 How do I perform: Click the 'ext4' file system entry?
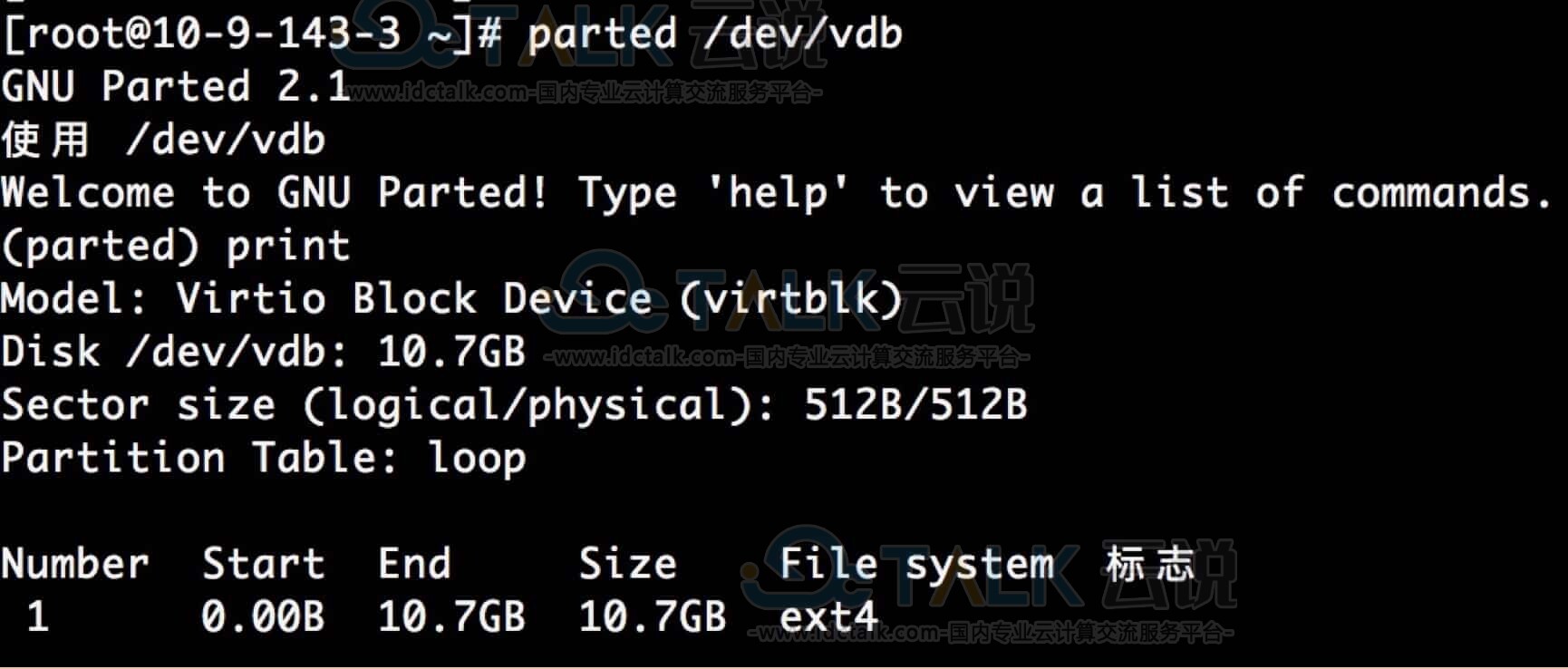click(x=828, y=616)
